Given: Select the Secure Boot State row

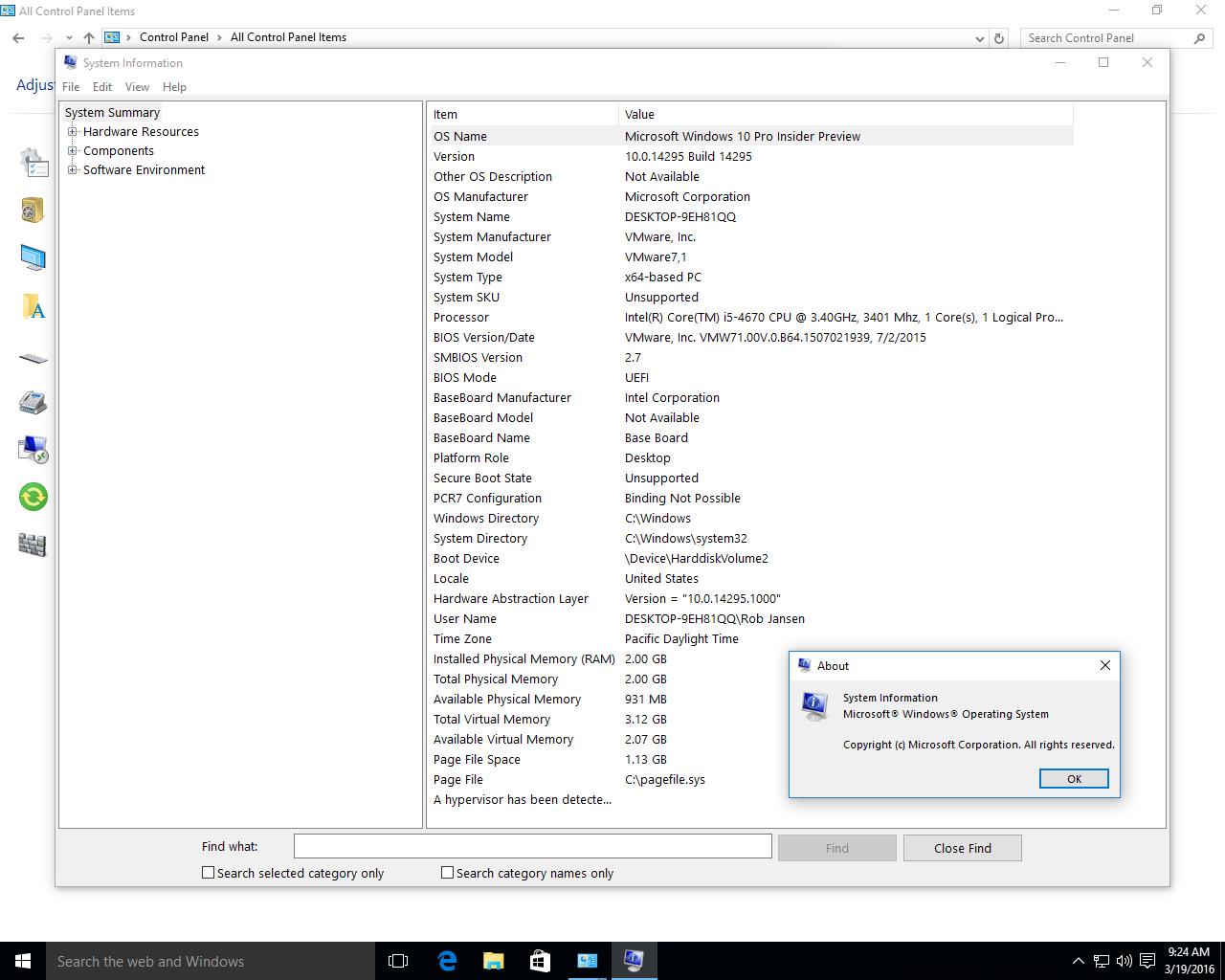Looking at the screenshot, I should click(x=751, y=478).
